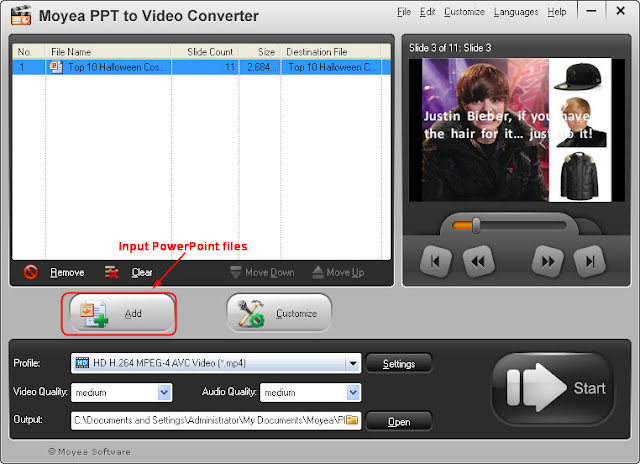640x464 pixels.
Task: Click Move Up label
Action: click(345, 272)
